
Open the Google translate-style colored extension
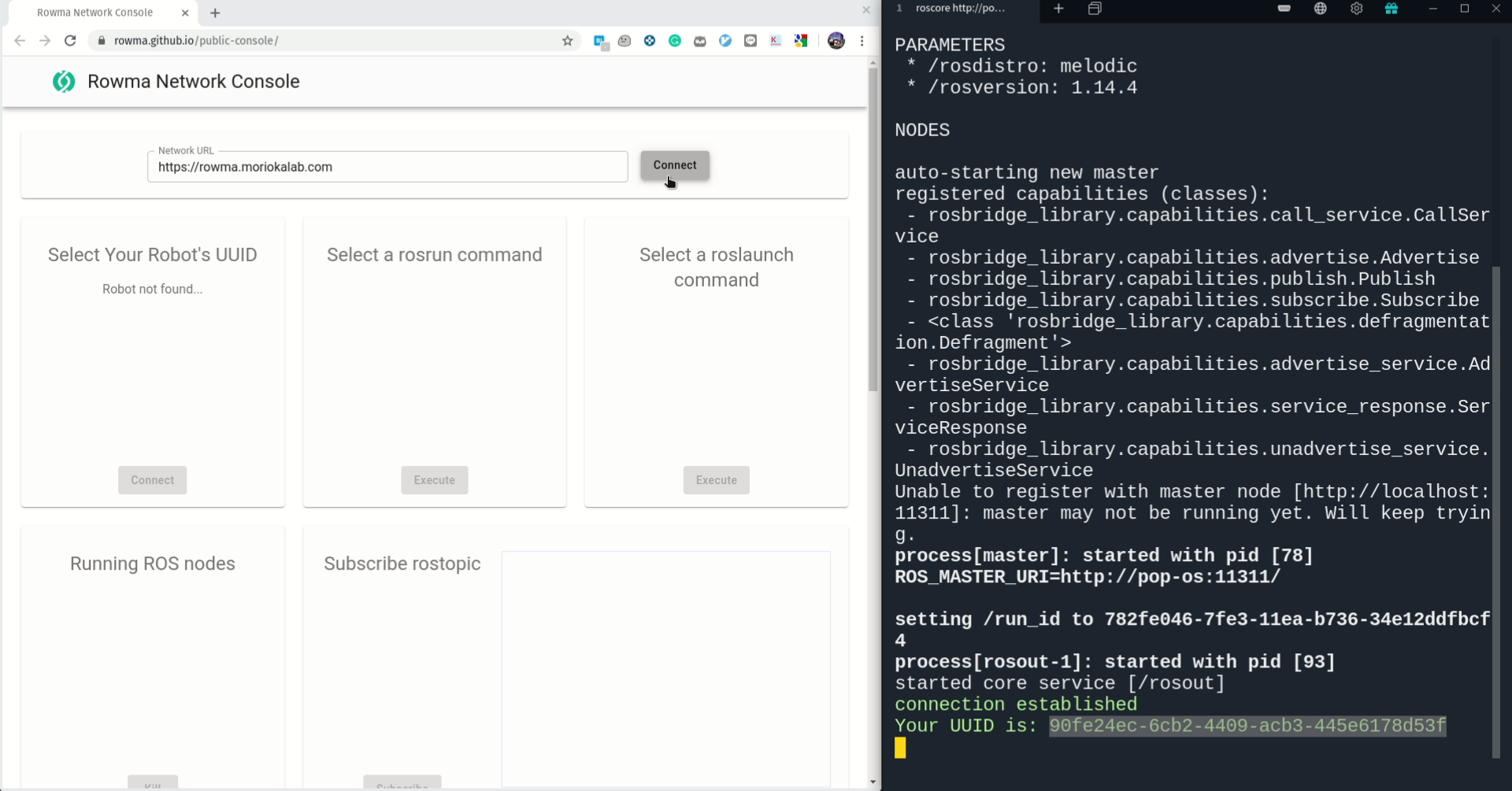point(801,41)
